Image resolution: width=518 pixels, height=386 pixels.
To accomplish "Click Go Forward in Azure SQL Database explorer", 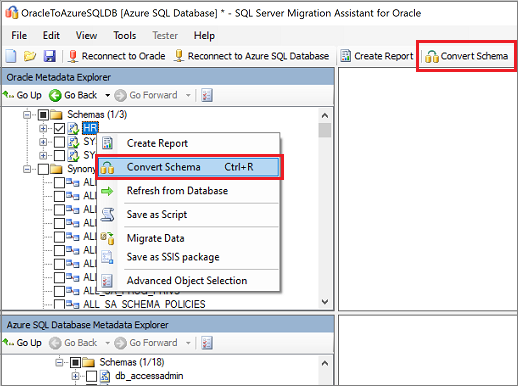I will pyautogui.click(x=146, y=343).
